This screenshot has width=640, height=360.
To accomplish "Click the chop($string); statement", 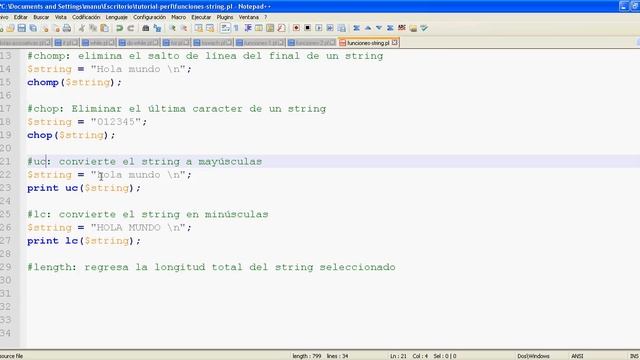I will point(71,135).
